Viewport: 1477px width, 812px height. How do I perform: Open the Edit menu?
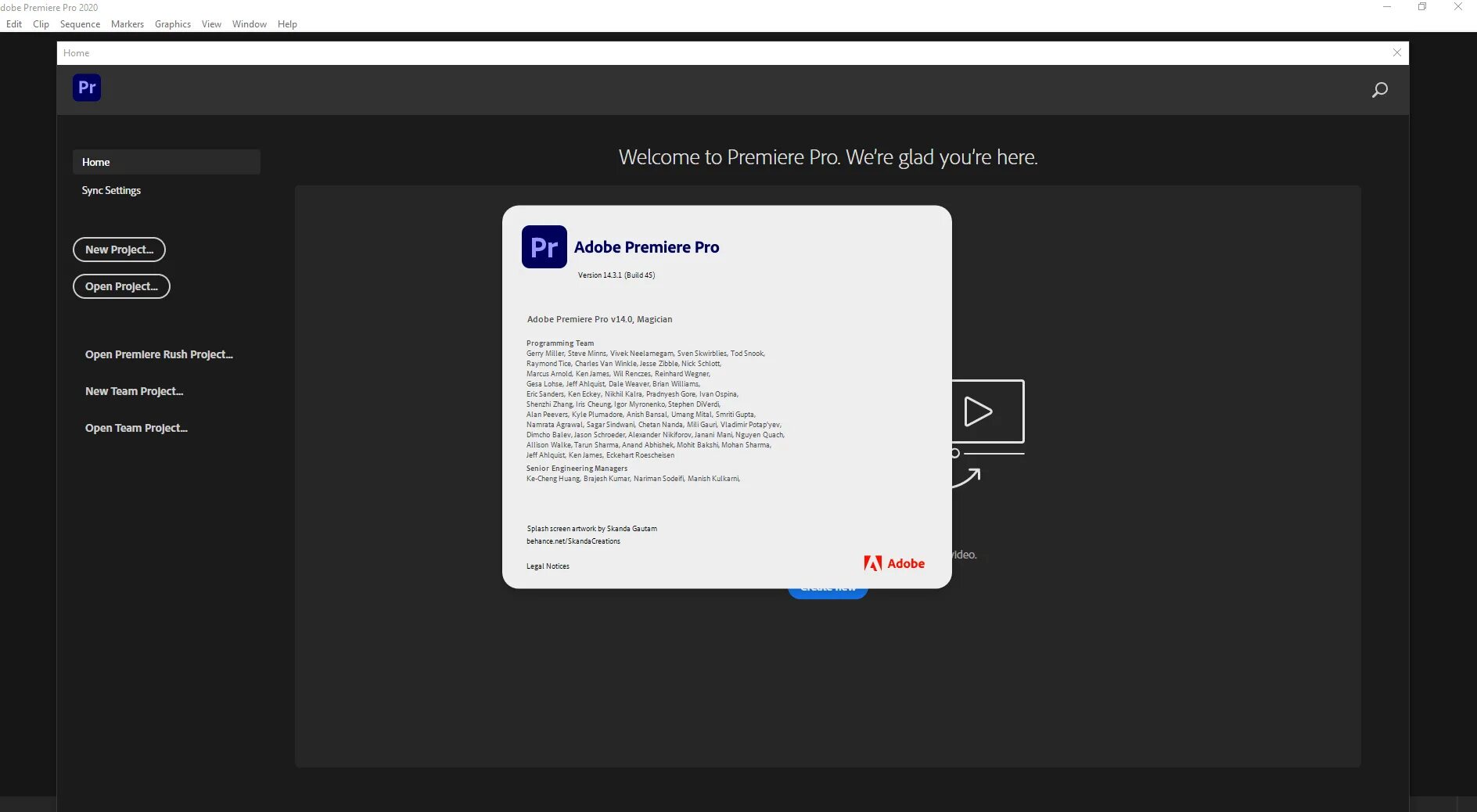(x=13, y=23)
